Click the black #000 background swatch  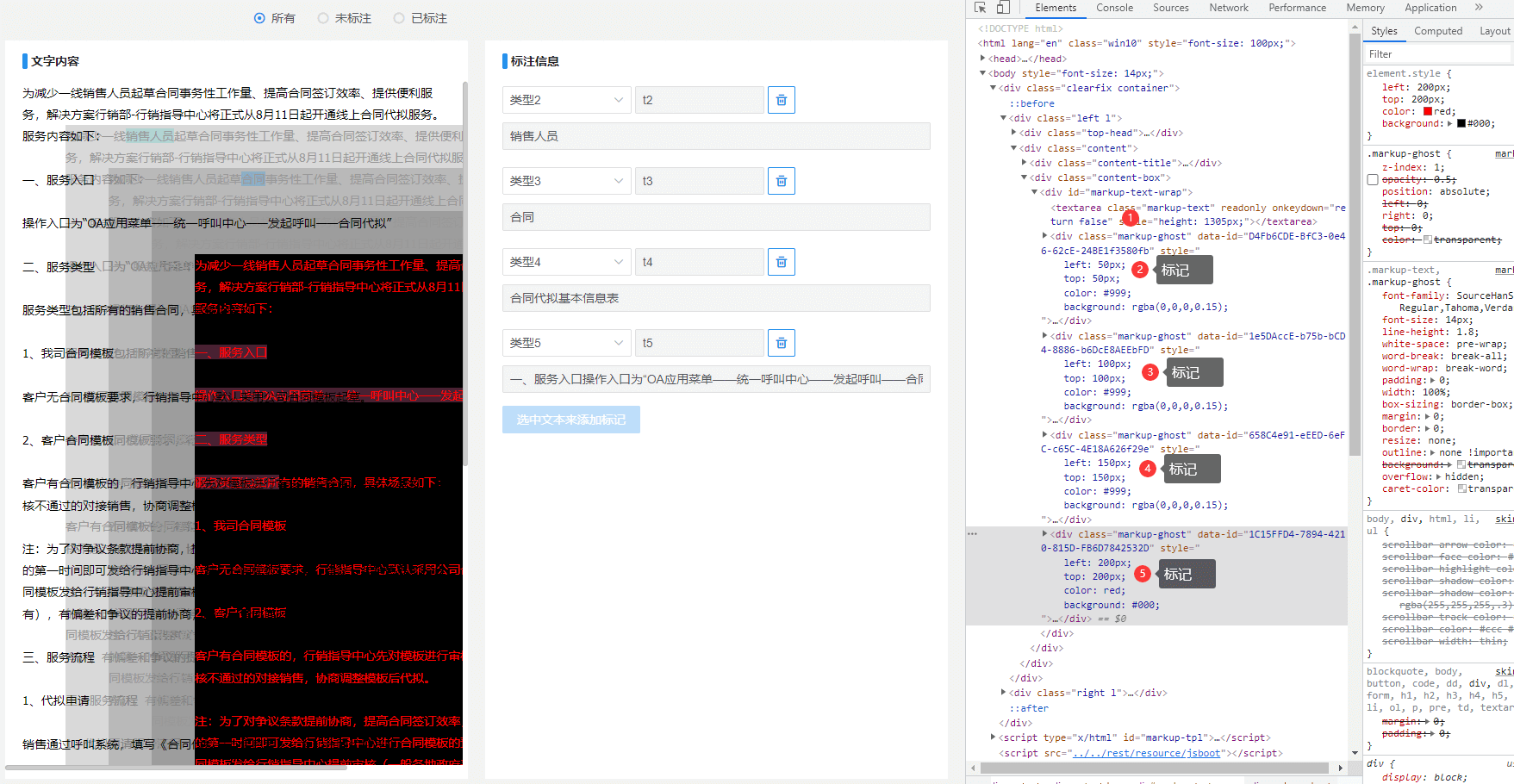(1461, 124)
